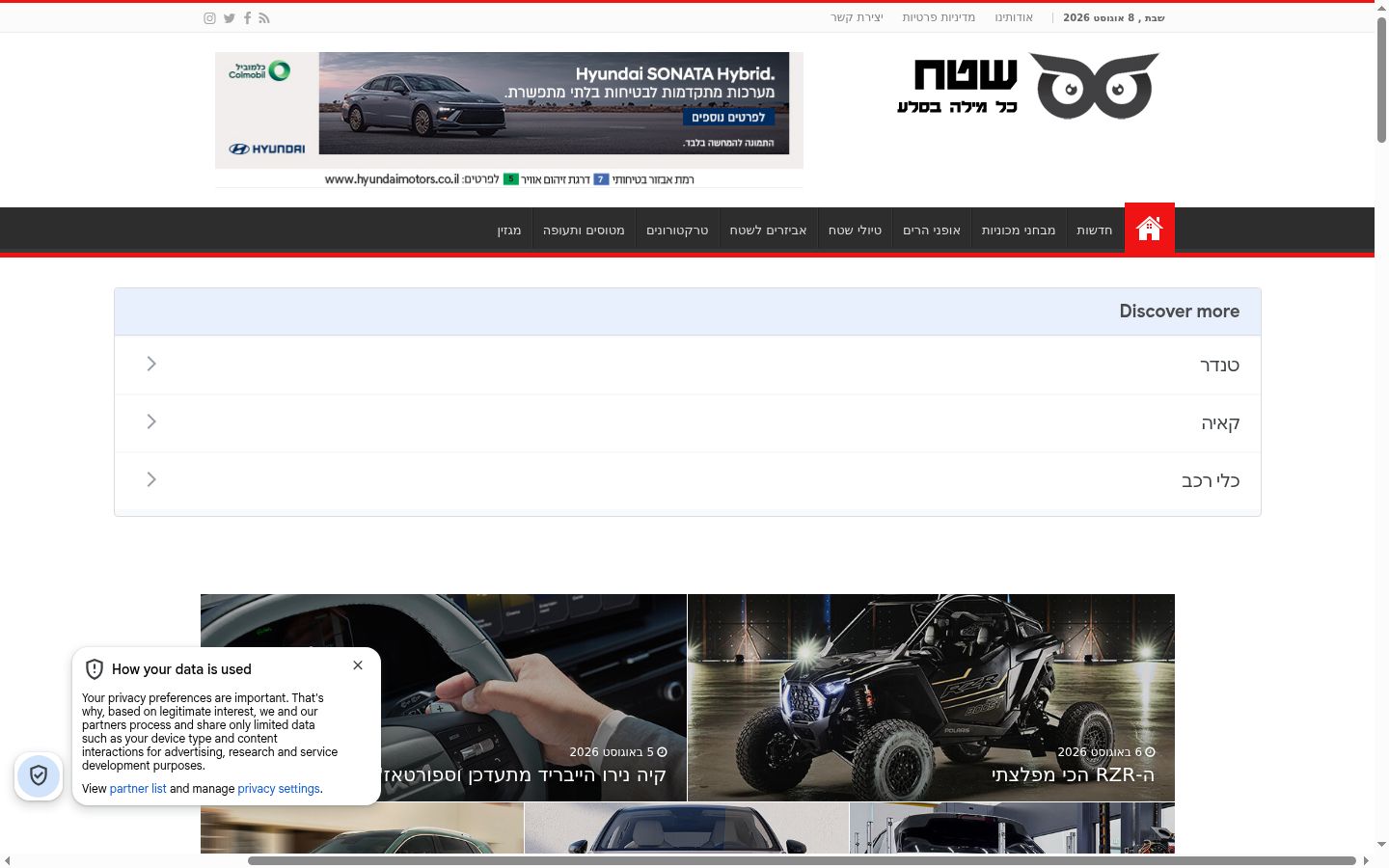1389x868 pixels.
Task: Expand the טנדר chevron
Action: tap(151, 364)
